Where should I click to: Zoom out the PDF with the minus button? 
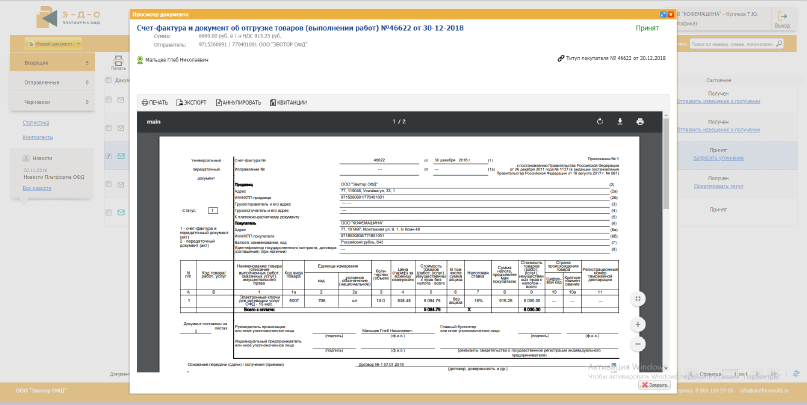tap(638, 344)
